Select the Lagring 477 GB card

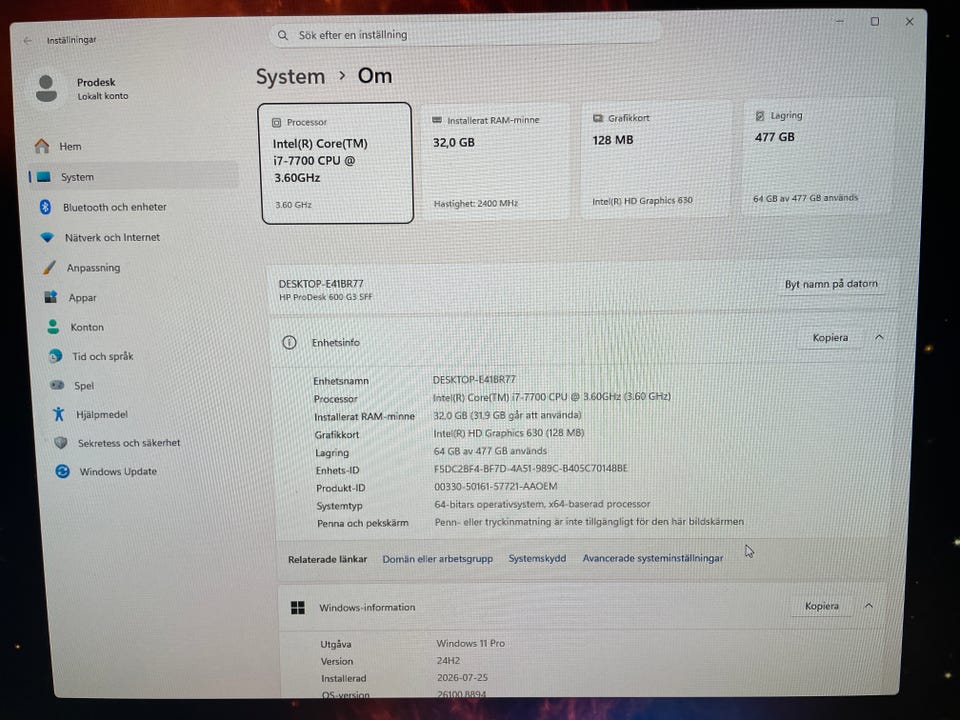(x=816, y=156)
